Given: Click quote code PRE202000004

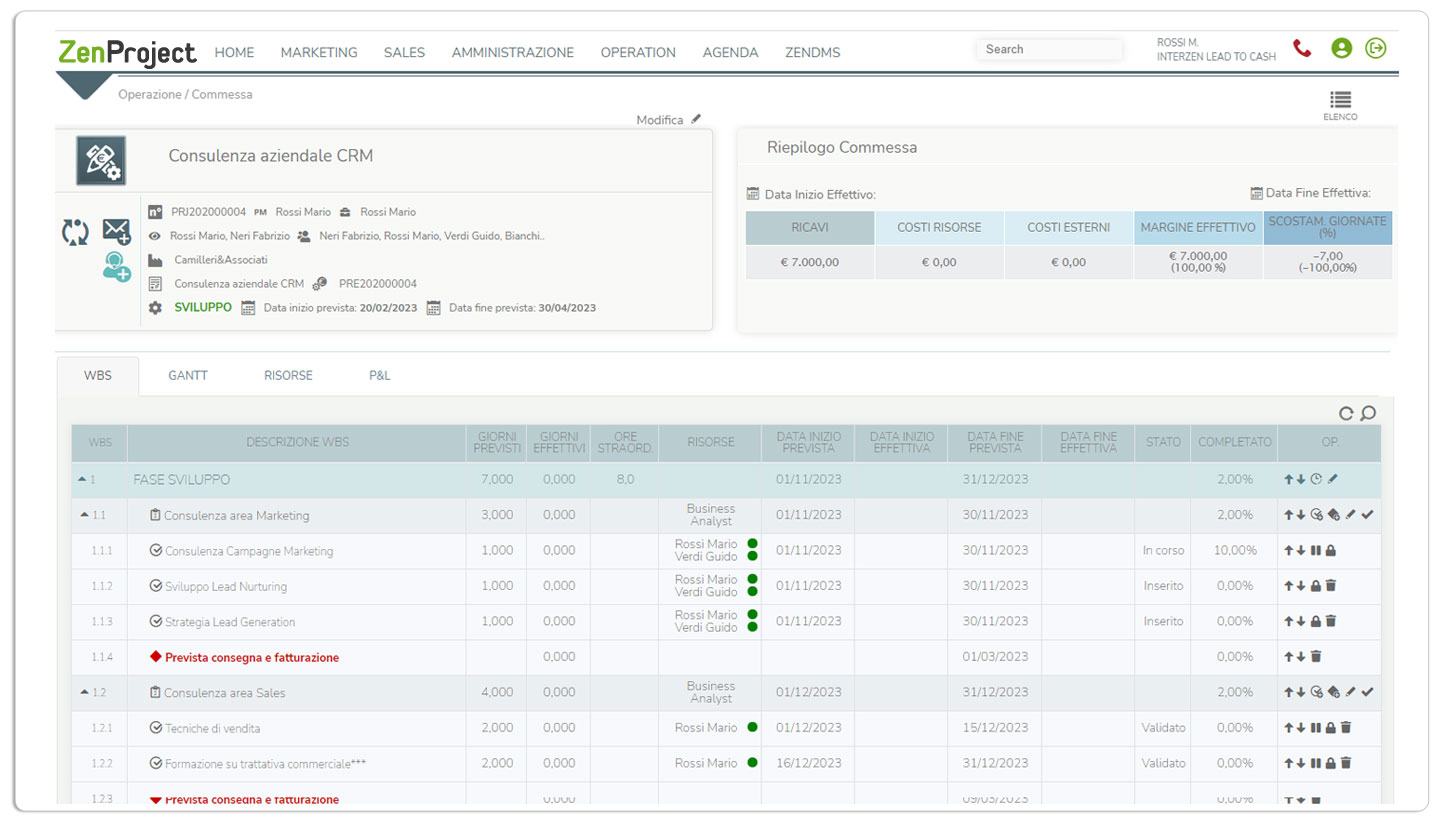Looking at the screenshot, I should pyautogui.click(x=378, y=284).
